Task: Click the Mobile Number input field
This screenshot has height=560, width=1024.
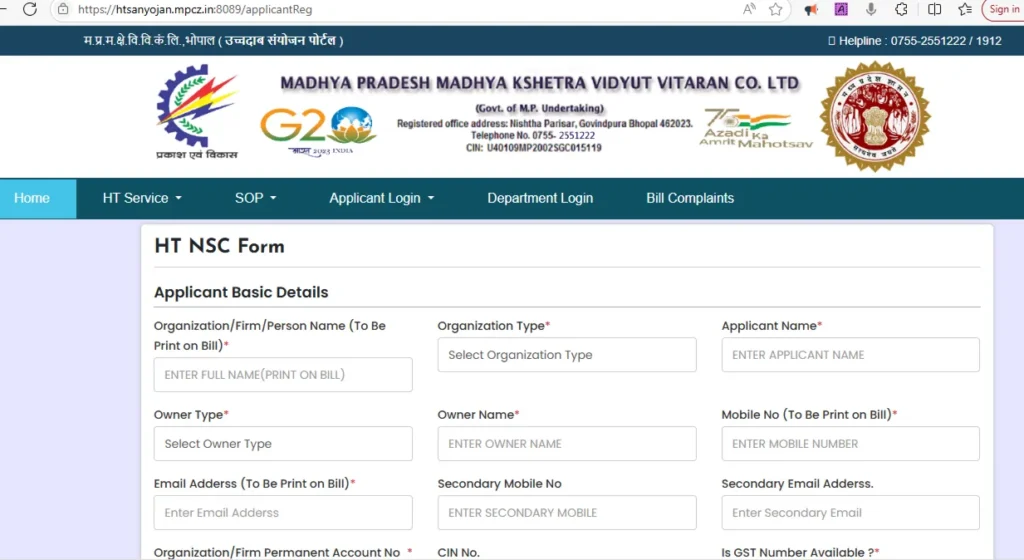Action: [850, 444]
